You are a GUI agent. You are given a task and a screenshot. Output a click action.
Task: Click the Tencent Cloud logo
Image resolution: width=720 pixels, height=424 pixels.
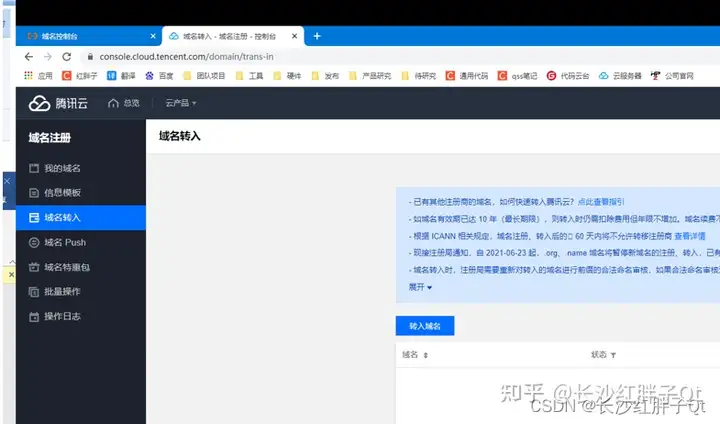[x=58, y=103]
